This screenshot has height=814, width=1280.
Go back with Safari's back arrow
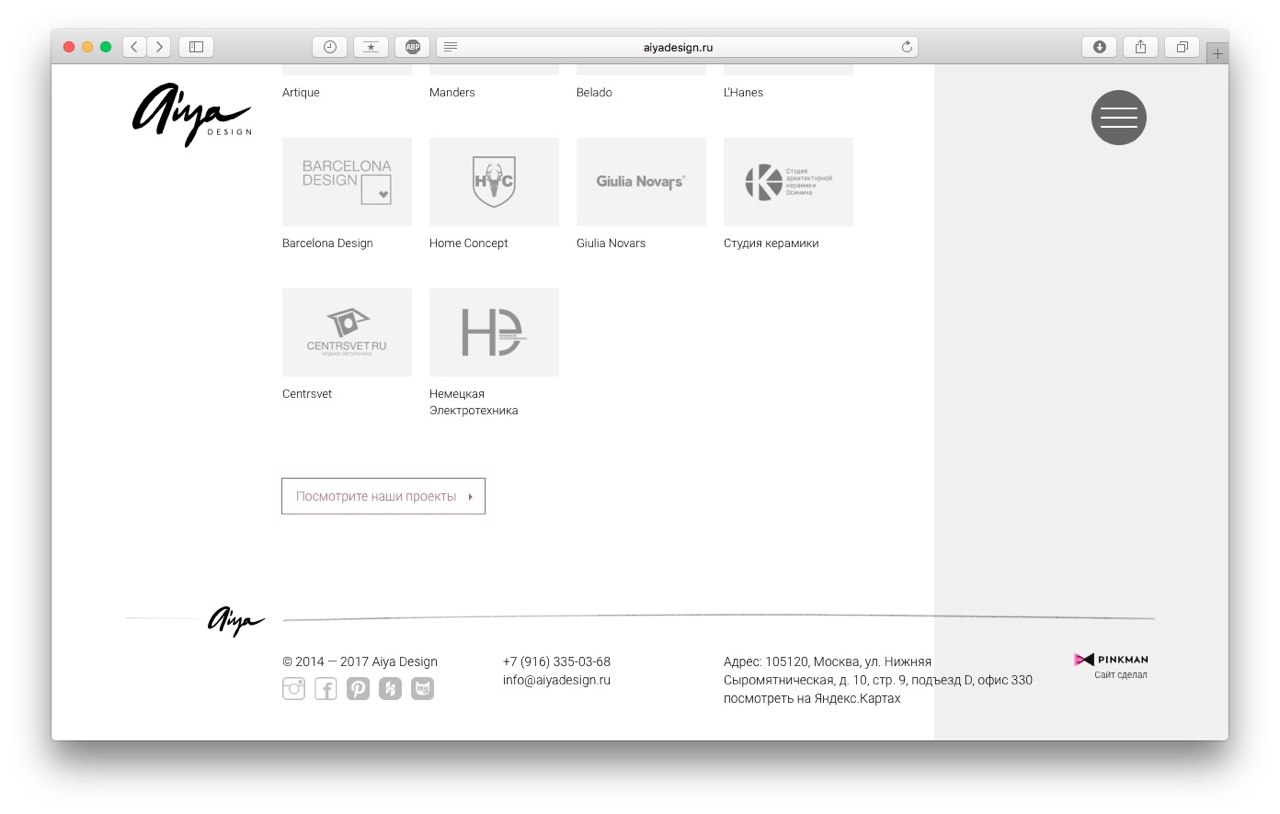(135, 47)
